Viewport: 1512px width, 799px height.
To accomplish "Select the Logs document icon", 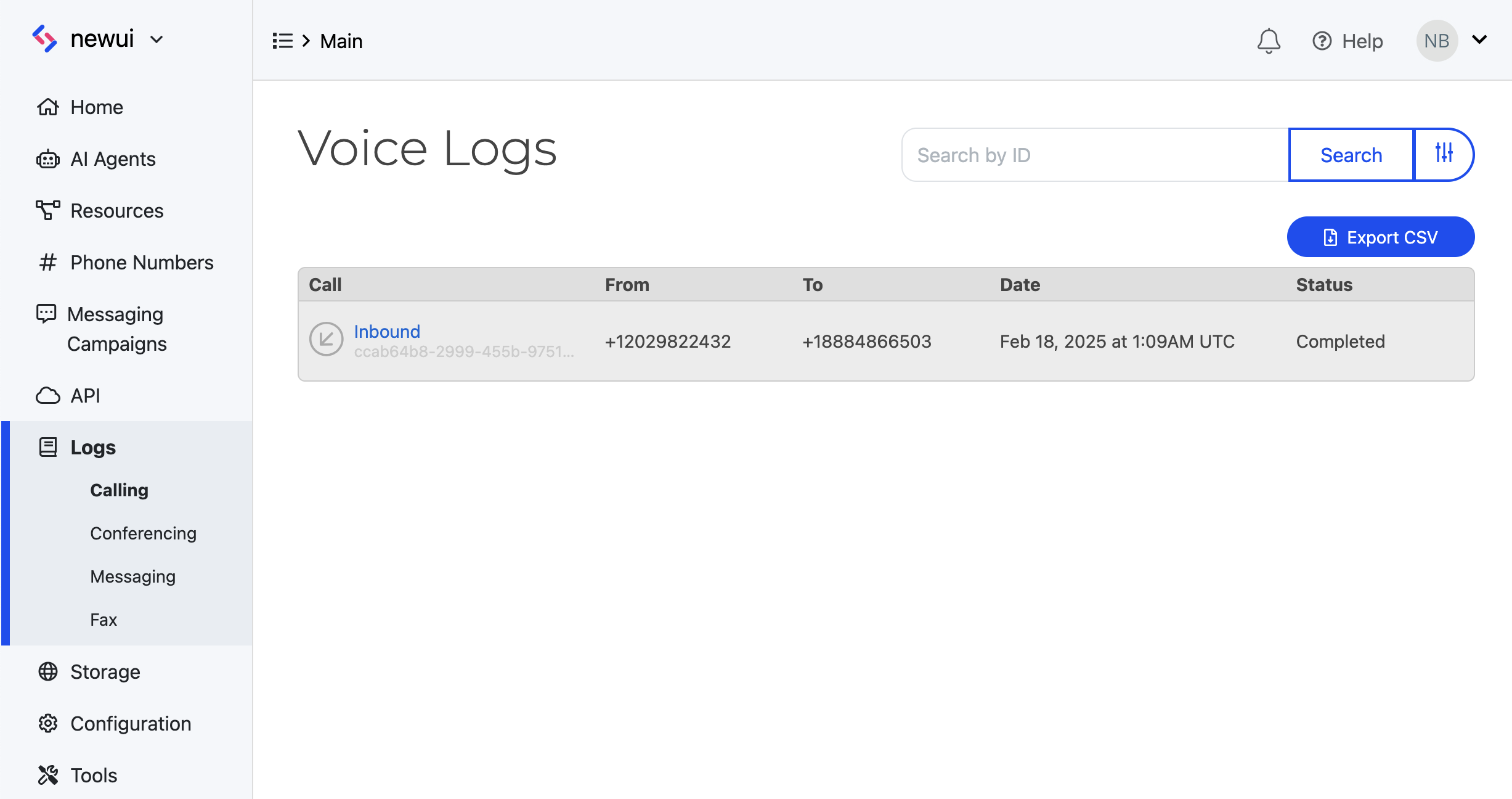I will click(x=47, y=446).
